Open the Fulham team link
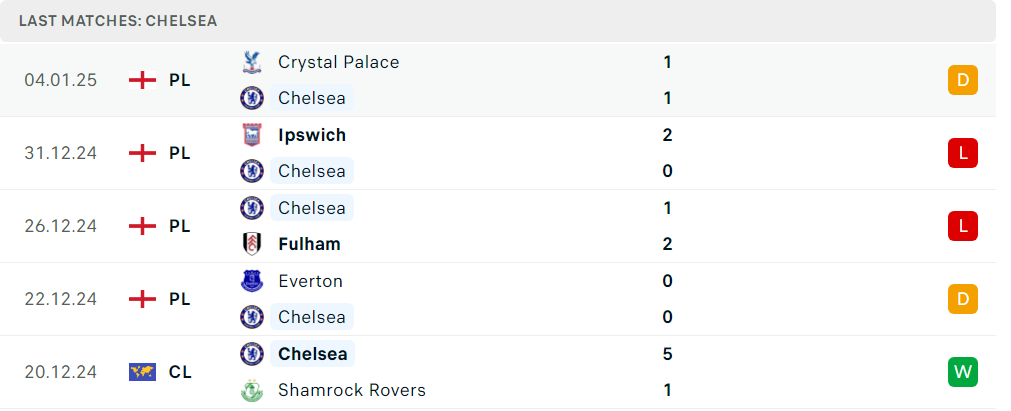This screenshot has height=411, width=1011. (309, 244)
